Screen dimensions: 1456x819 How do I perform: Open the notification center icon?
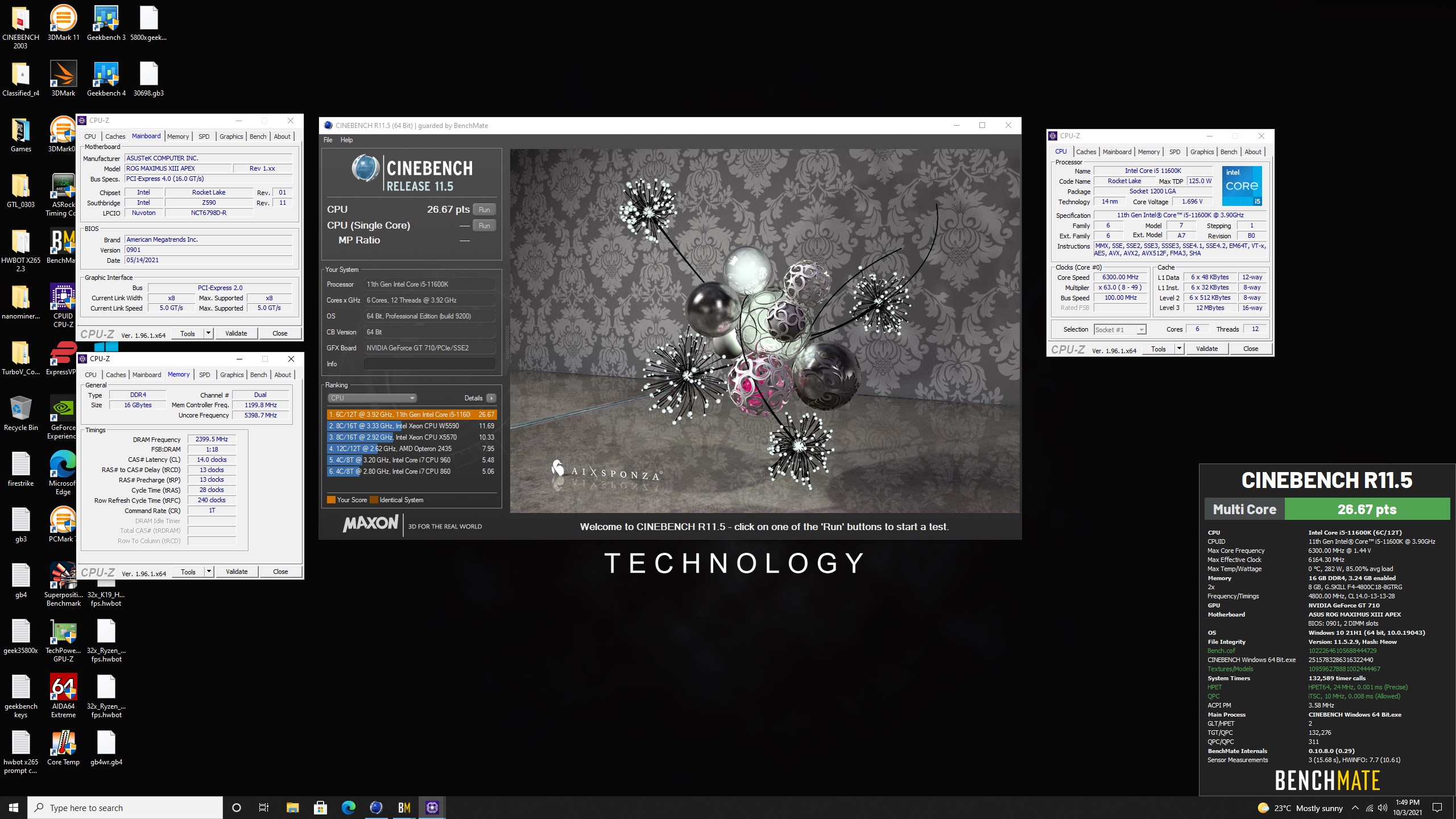(x=1437, y=807)
